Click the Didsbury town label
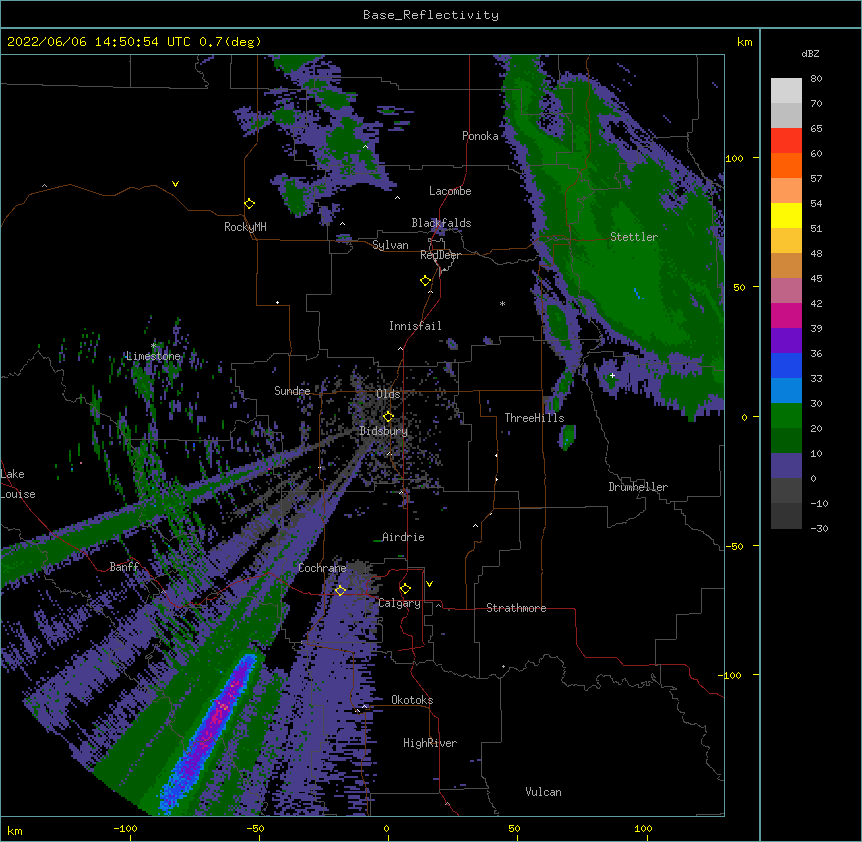Image resolution: width=862 pixels, height=842 pixels. 384,431
